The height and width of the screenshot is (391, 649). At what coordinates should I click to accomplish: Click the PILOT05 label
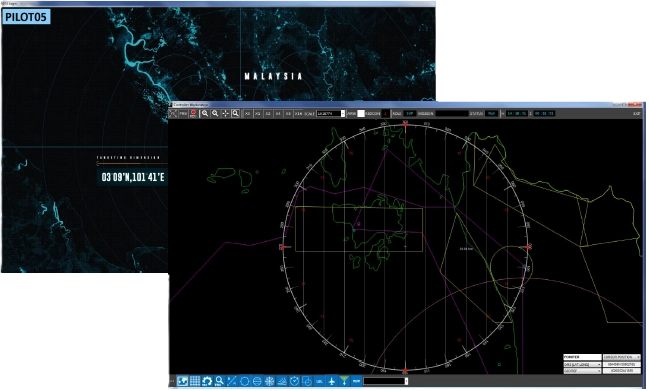coord(26,17)
